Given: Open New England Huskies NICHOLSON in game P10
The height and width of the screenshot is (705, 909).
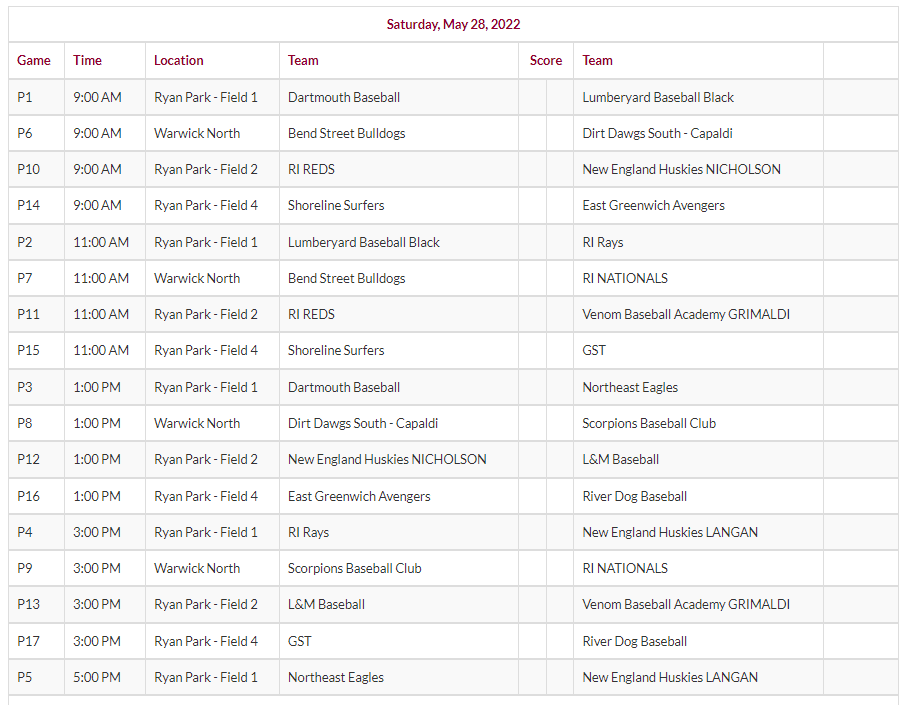Looking at the screenshot, I should [681, 169].
